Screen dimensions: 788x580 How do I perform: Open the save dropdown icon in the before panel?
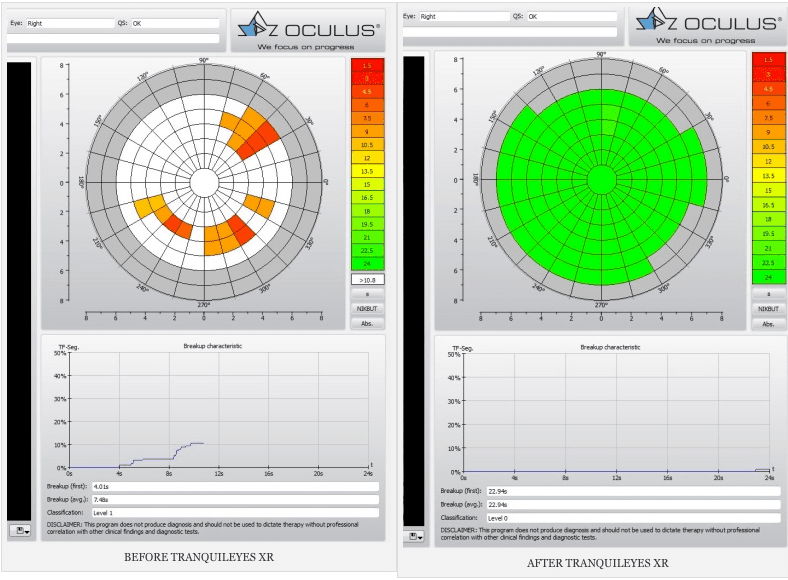click(20, 530)
